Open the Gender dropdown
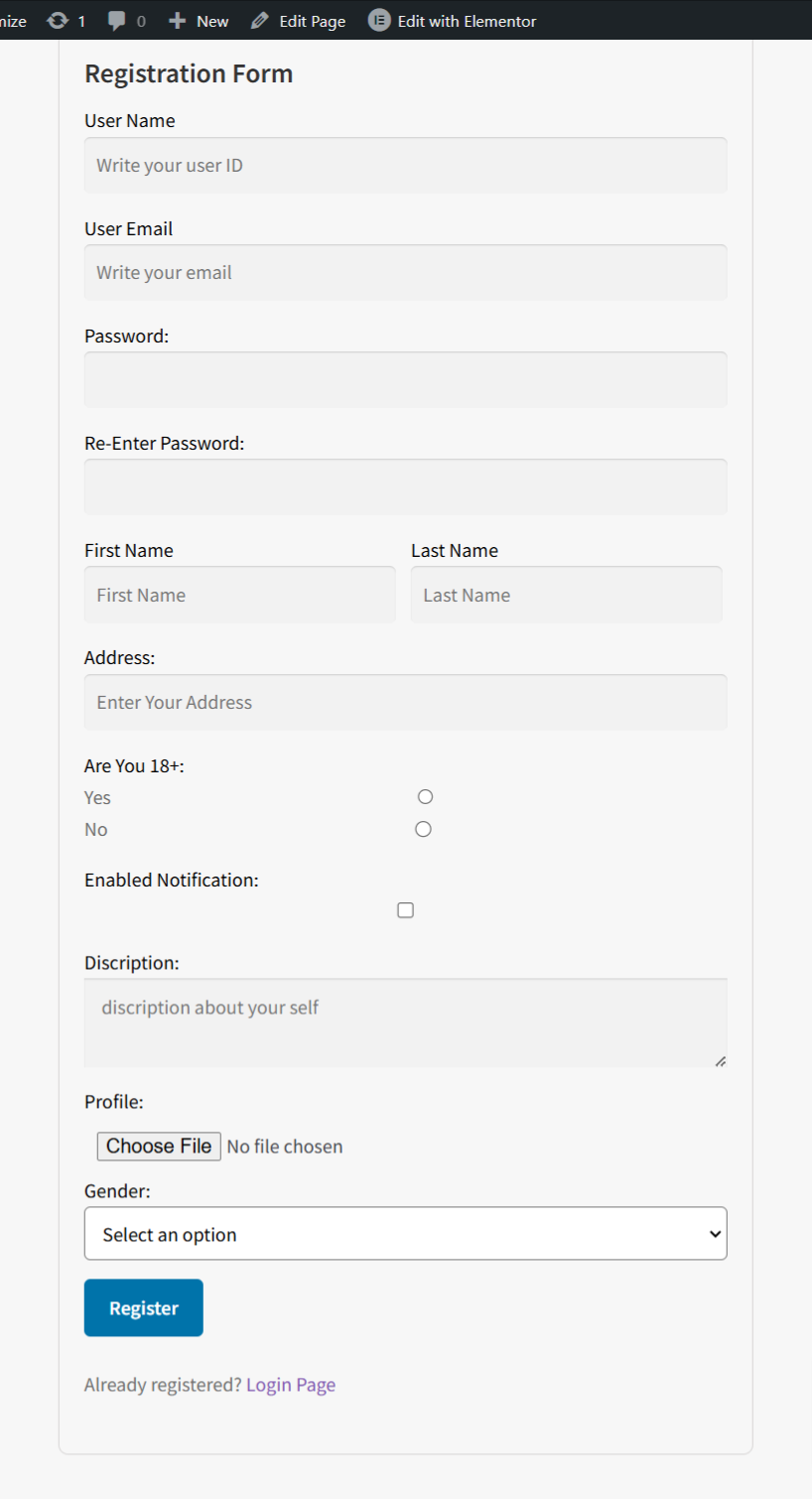The height and width of the screenshot is (1499, 812). pos(405,1234)
